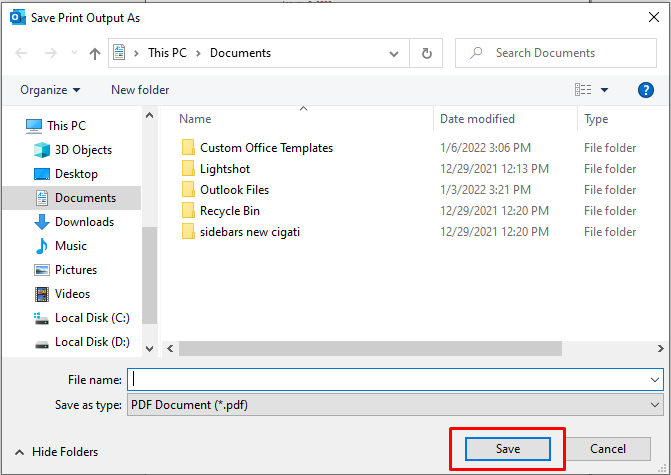This screenshot has height=475, width=671.
Task: Select the Outlook Files folder
Action: pyautogui.click(x=234, y=190)
